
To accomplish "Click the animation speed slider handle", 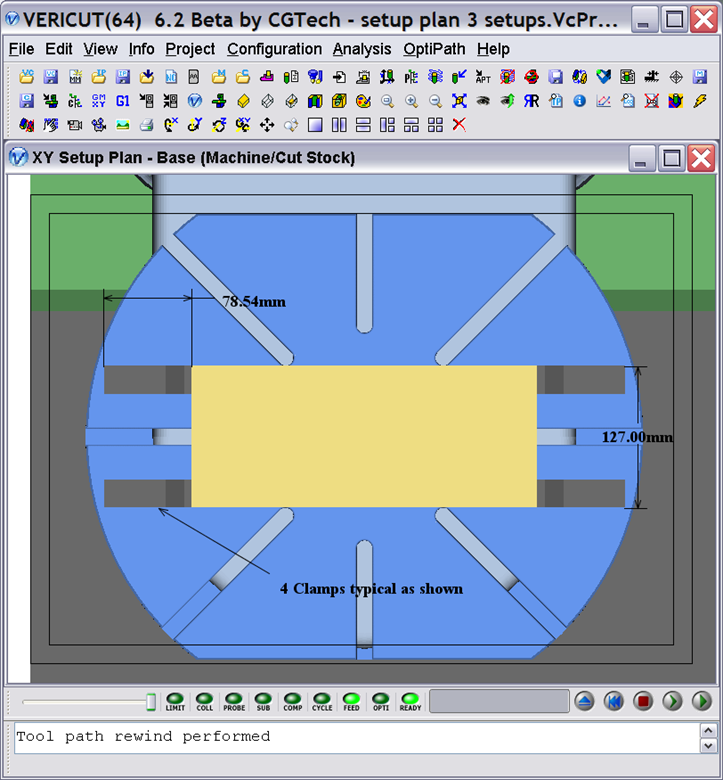I will pos(151,702).
